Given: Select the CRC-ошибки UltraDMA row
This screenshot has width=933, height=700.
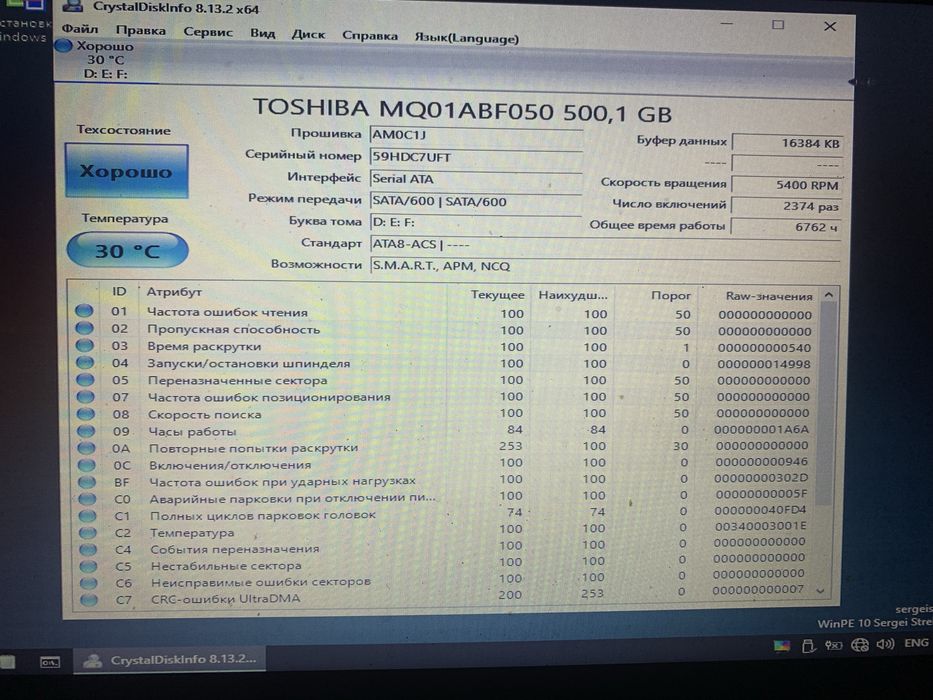Looking at the screenshot, I should [x=445, y=595].
